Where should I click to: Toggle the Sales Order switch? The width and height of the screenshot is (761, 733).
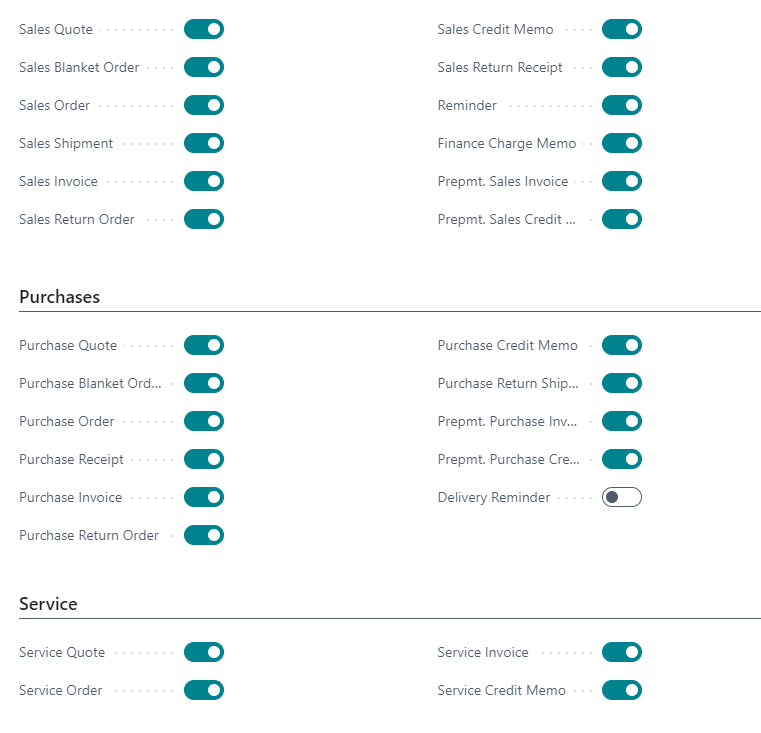click(203, 105)
